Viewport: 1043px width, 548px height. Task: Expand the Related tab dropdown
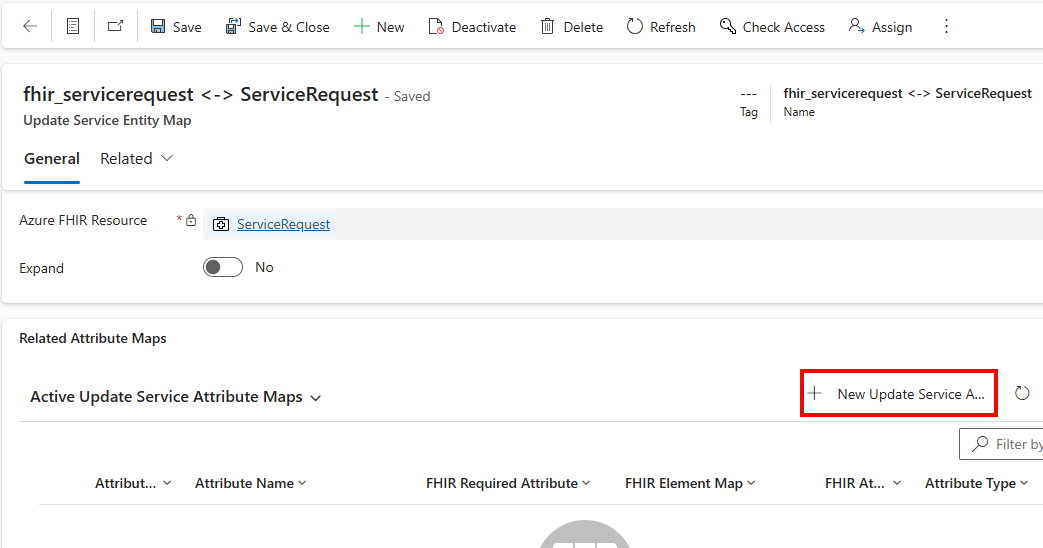point(136,159)
